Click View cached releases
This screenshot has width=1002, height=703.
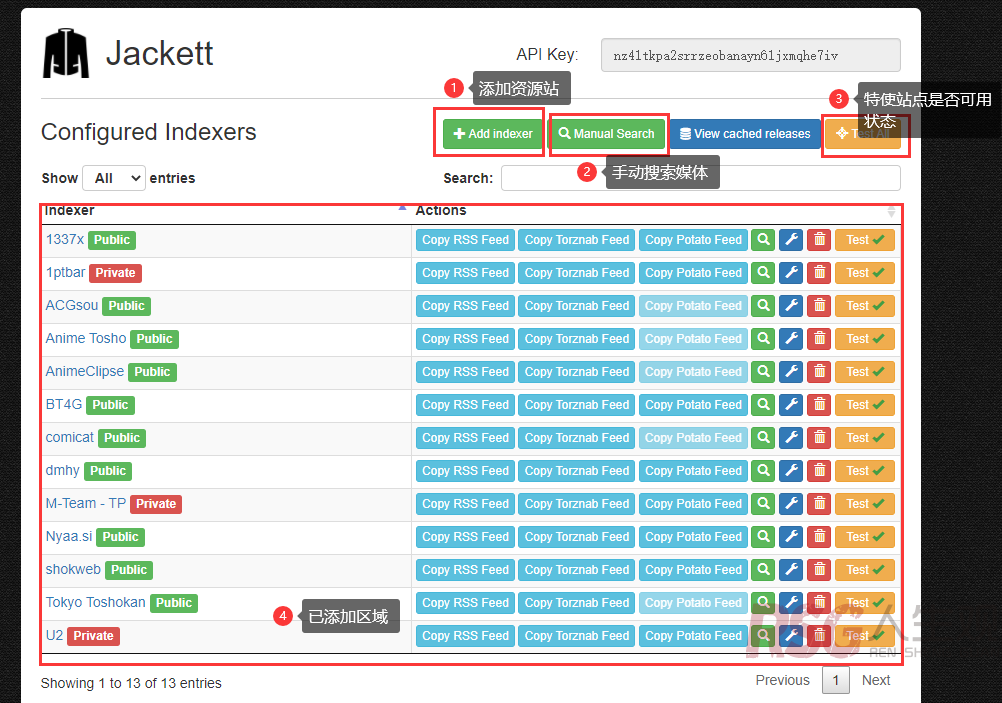pyautogui.click(x=745, y=134)
